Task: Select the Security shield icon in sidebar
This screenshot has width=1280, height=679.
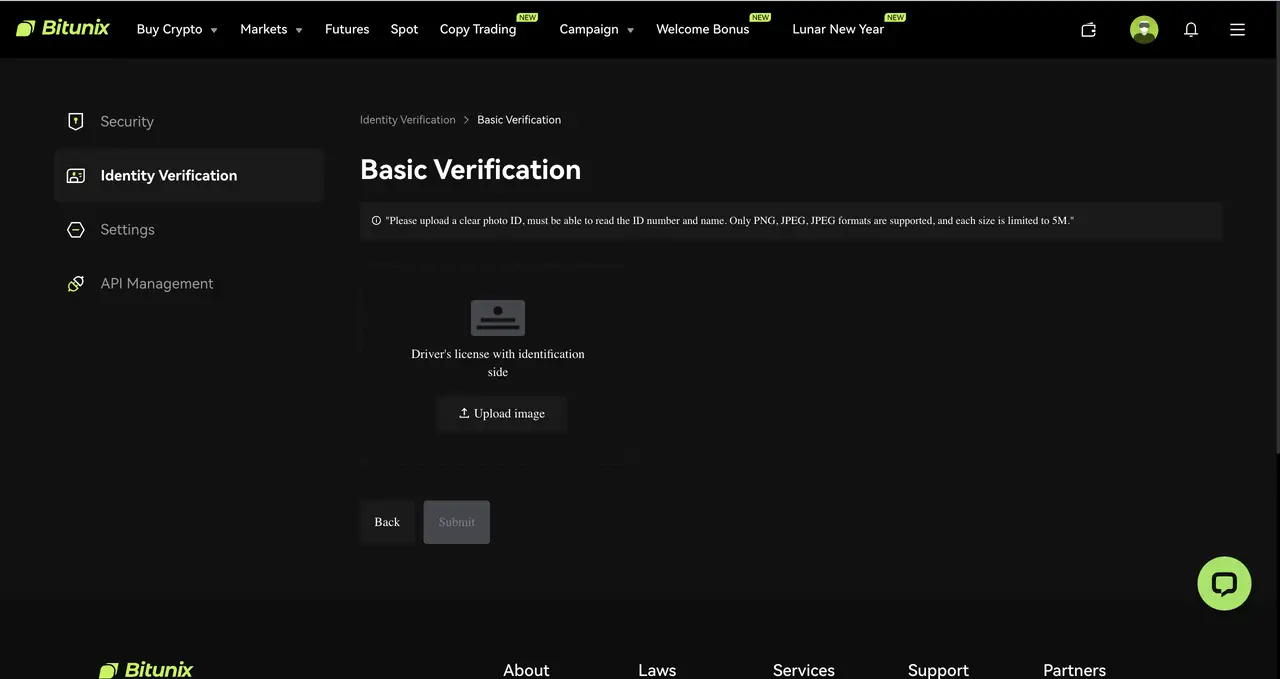Action: click(75, 120)
